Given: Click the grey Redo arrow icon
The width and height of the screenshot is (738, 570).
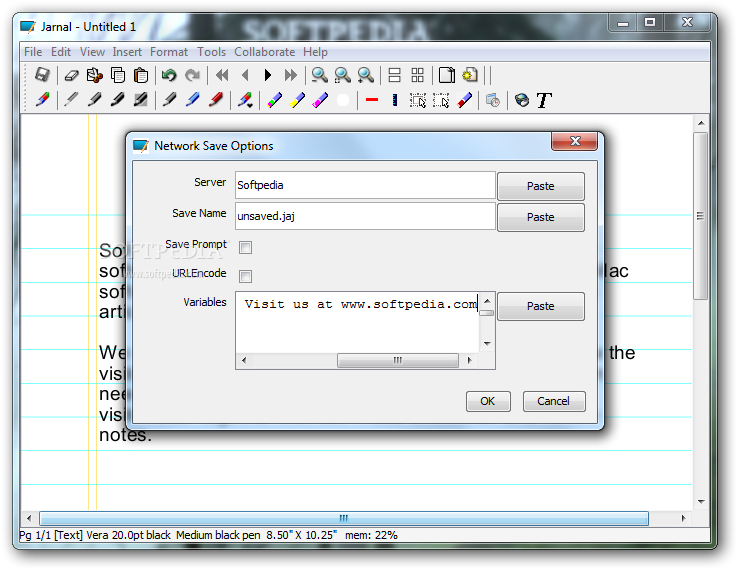Looking at the screenshot, I should point(192,75).
